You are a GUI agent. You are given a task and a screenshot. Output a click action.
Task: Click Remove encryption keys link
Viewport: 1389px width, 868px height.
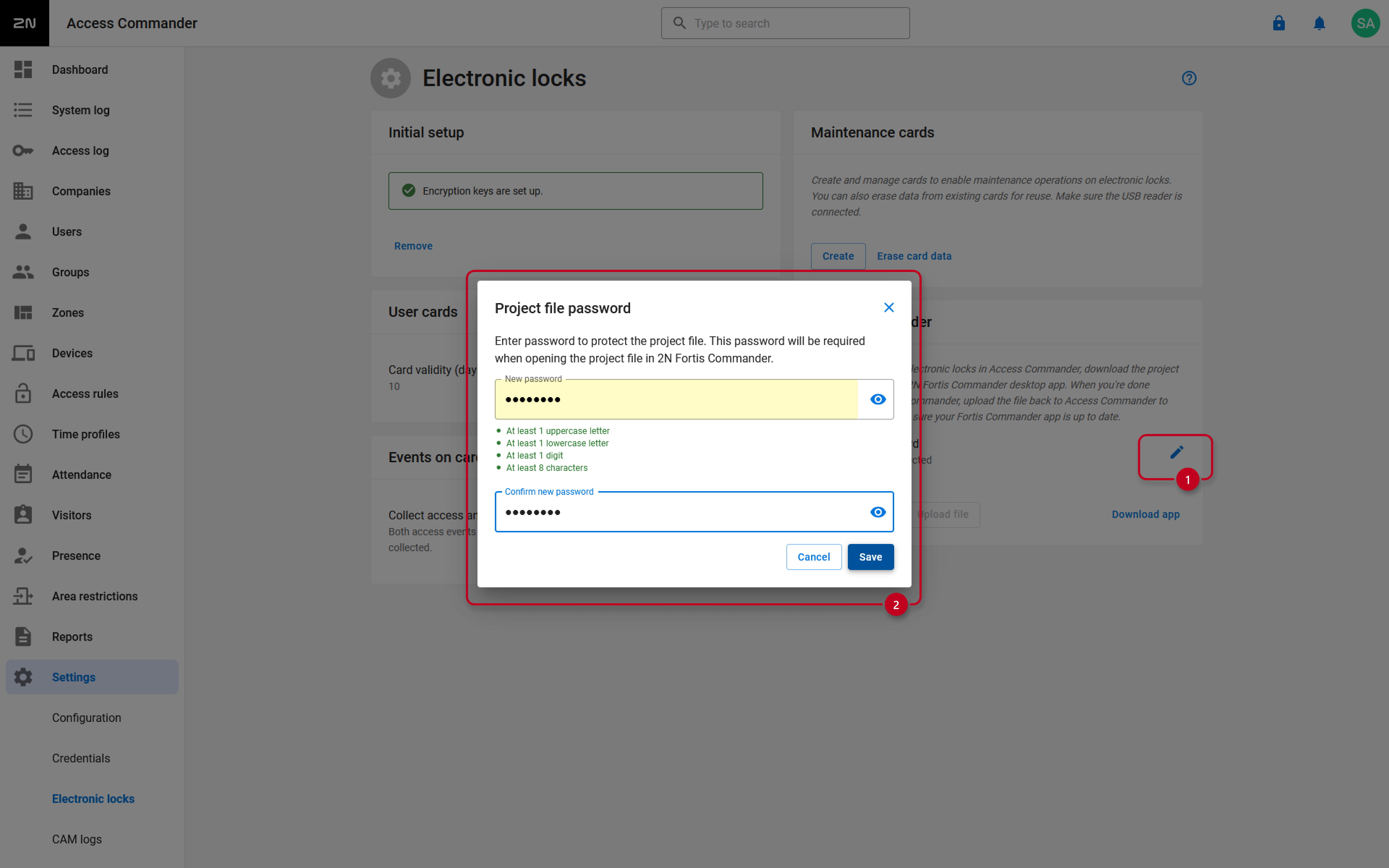413,246
